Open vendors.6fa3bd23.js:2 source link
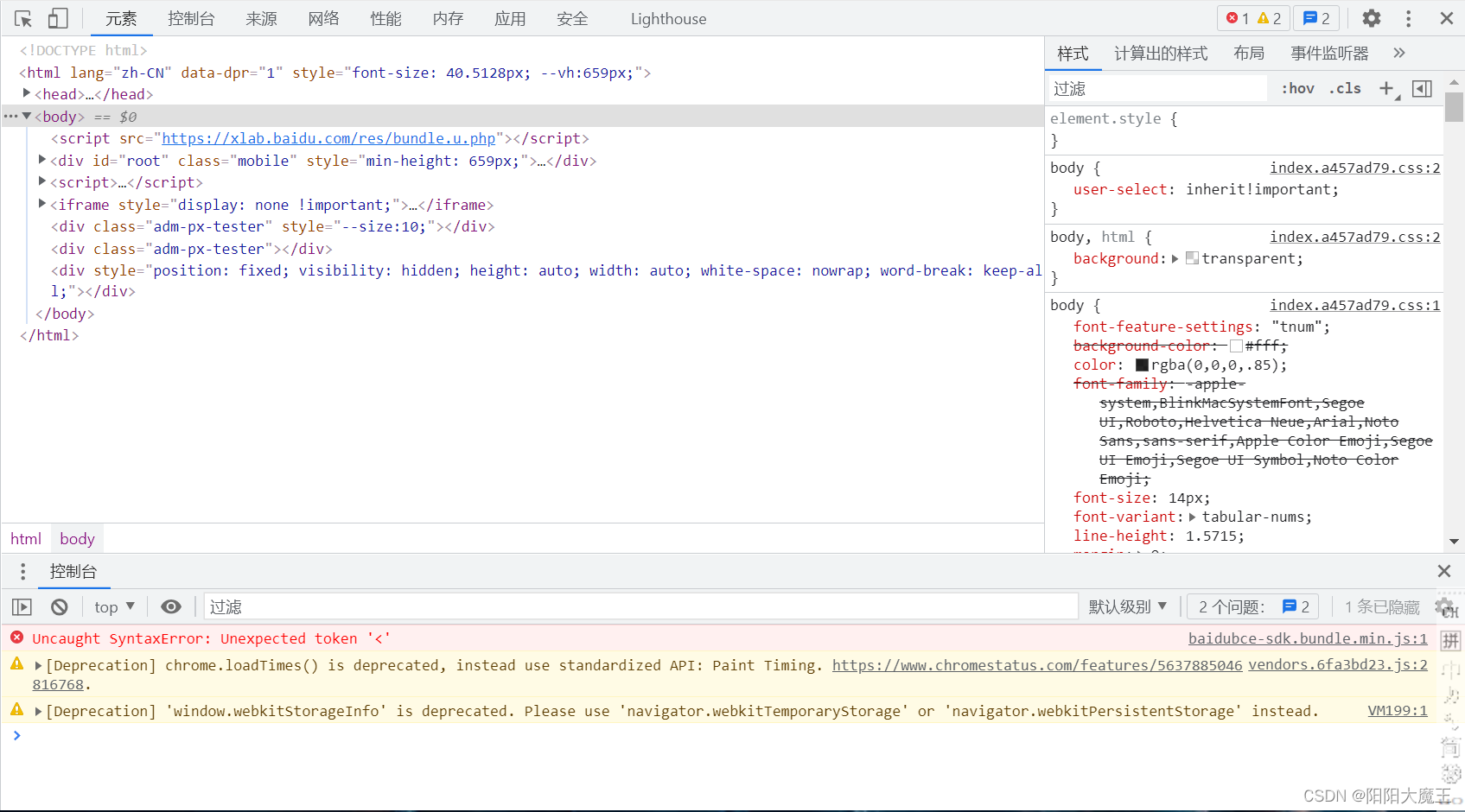 coord(1338,665)
